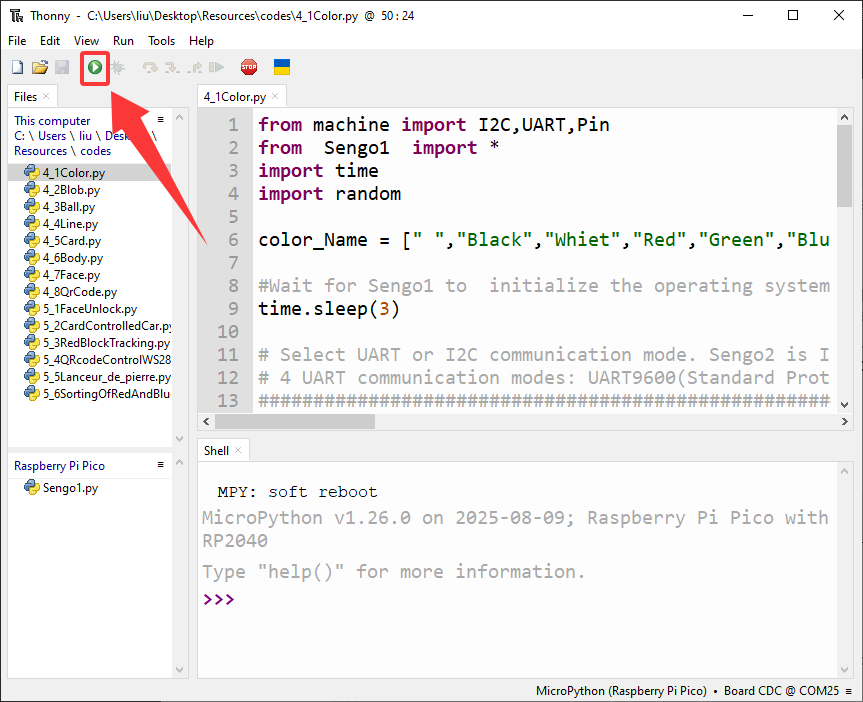Click the editor scroll-down arrow
Screen dimensions: 863x702
click(x=845, y=405)
